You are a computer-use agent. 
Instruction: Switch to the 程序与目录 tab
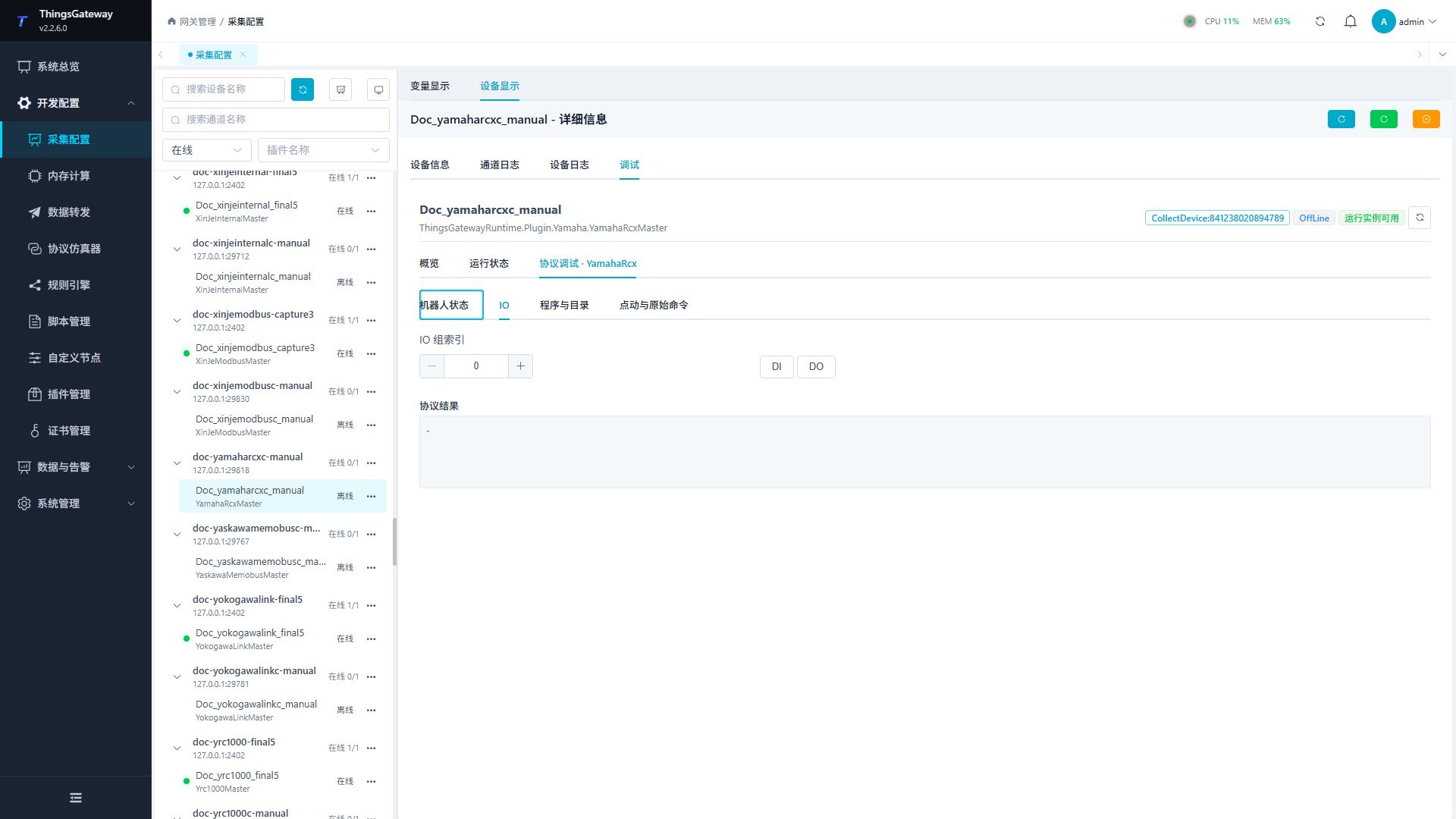click(564, 305)
